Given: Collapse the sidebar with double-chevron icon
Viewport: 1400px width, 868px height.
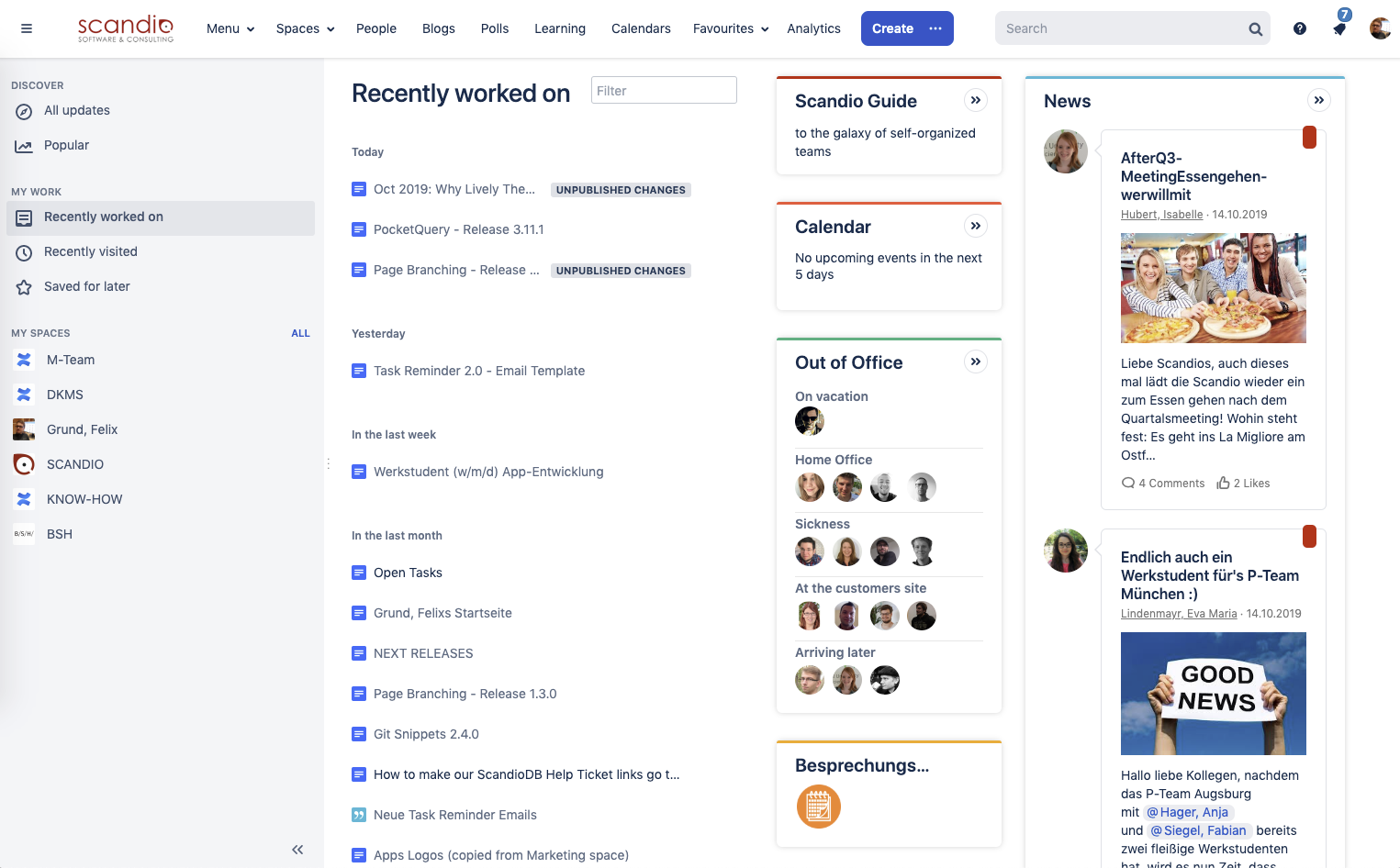Looking at the screenshot, I should (x=297, y=850).
